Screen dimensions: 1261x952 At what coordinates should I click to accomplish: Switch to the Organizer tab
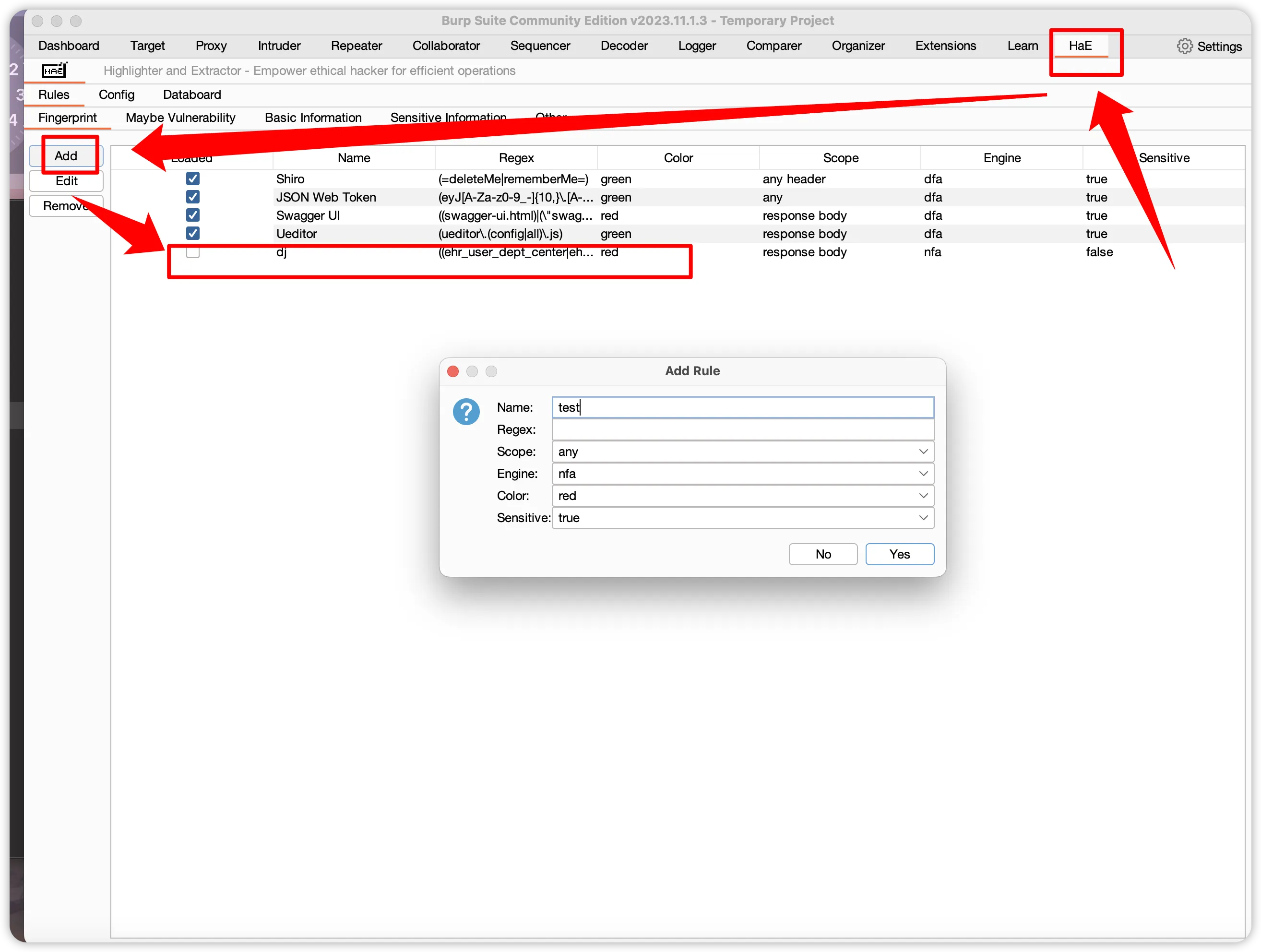tap(858, 46)
